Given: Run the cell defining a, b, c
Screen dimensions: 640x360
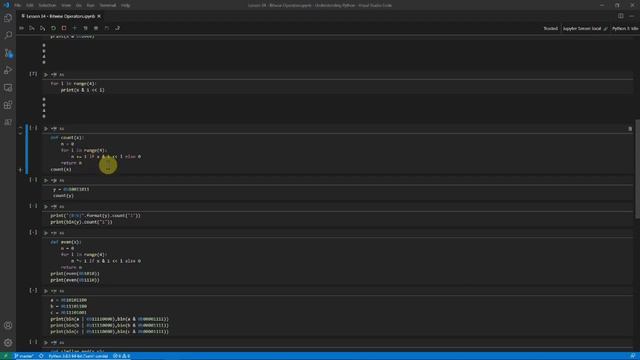Looking at the screenshot, I should (46, 291).
